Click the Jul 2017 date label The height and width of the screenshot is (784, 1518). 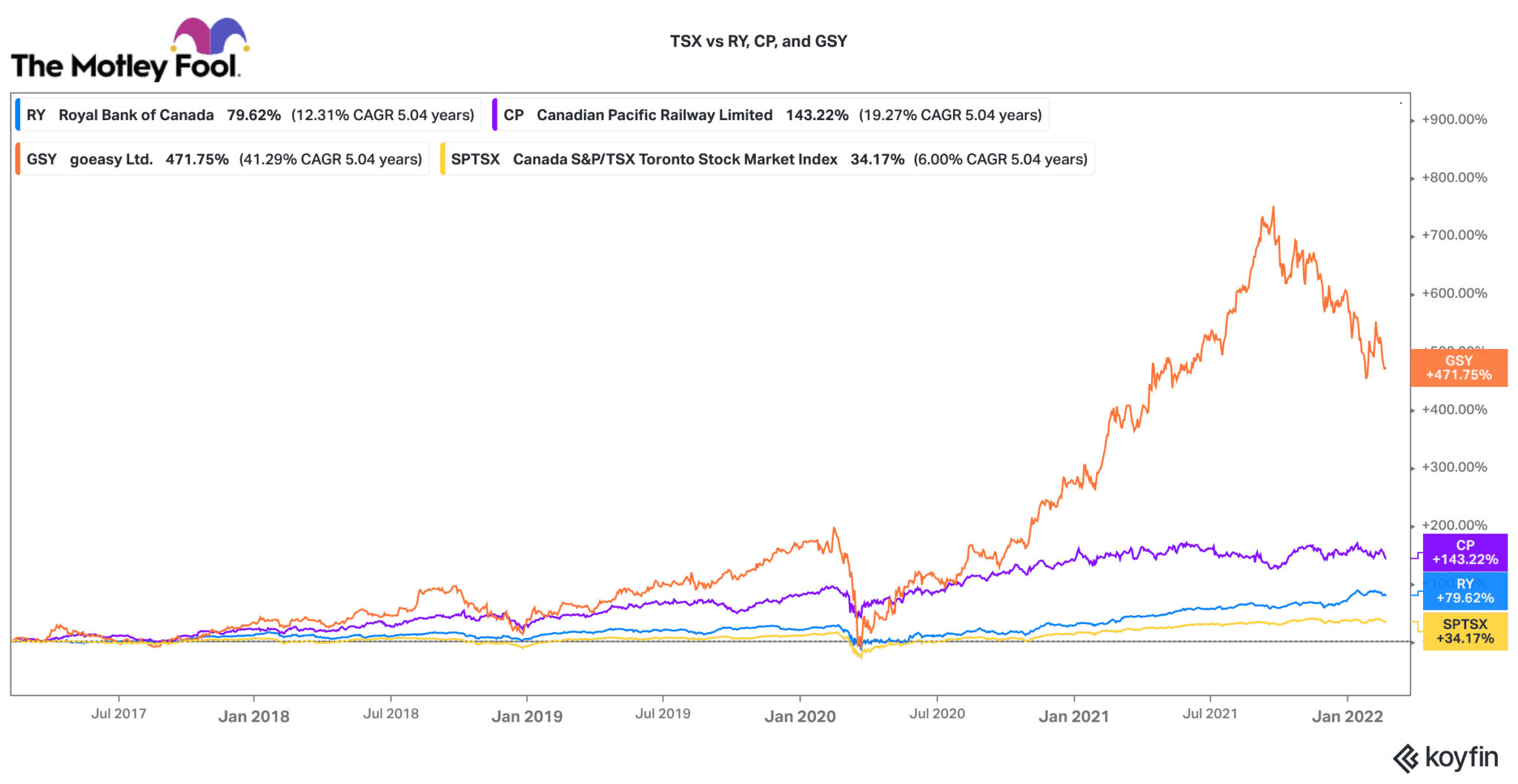click(119, 714)
